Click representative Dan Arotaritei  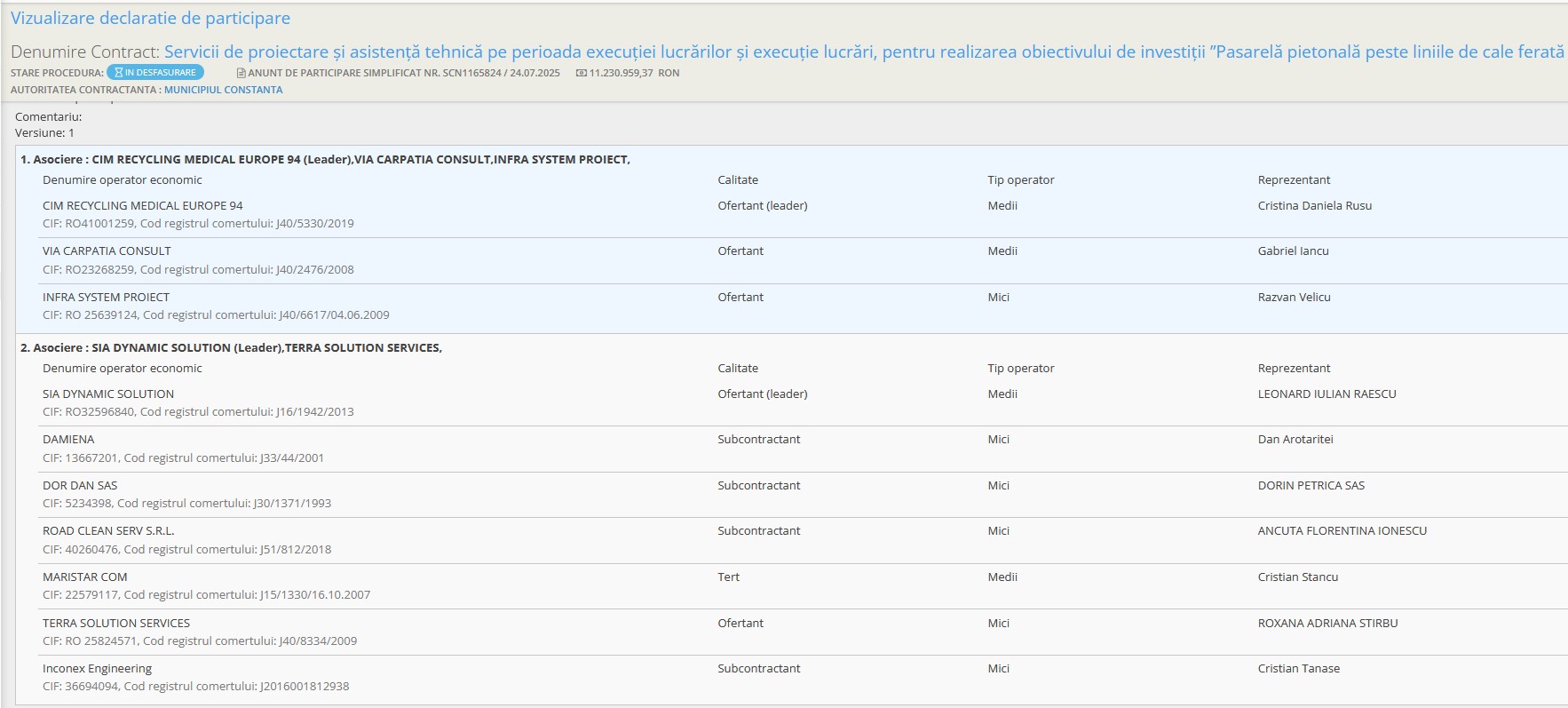[1295, 439]
